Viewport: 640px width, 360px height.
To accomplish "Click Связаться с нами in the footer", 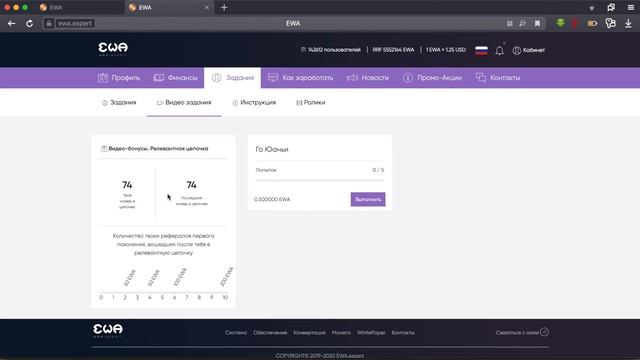I will click(522, 332).
